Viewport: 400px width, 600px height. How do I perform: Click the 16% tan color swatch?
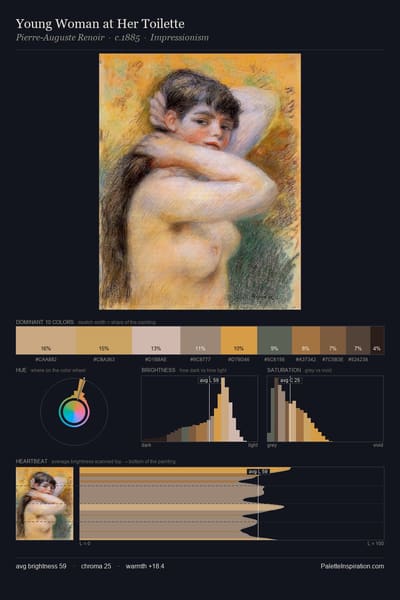tap(46, 340)
